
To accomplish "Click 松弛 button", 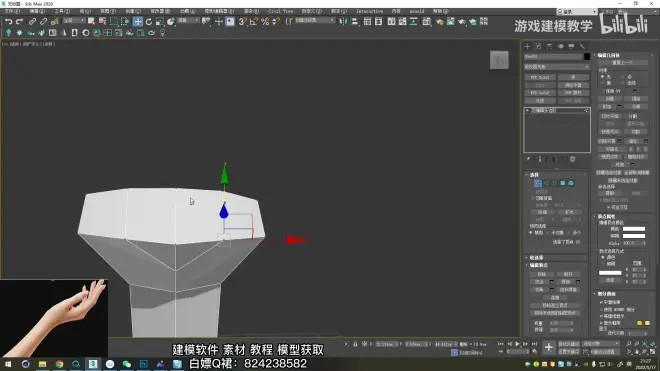I will click(x=620, y=165).
